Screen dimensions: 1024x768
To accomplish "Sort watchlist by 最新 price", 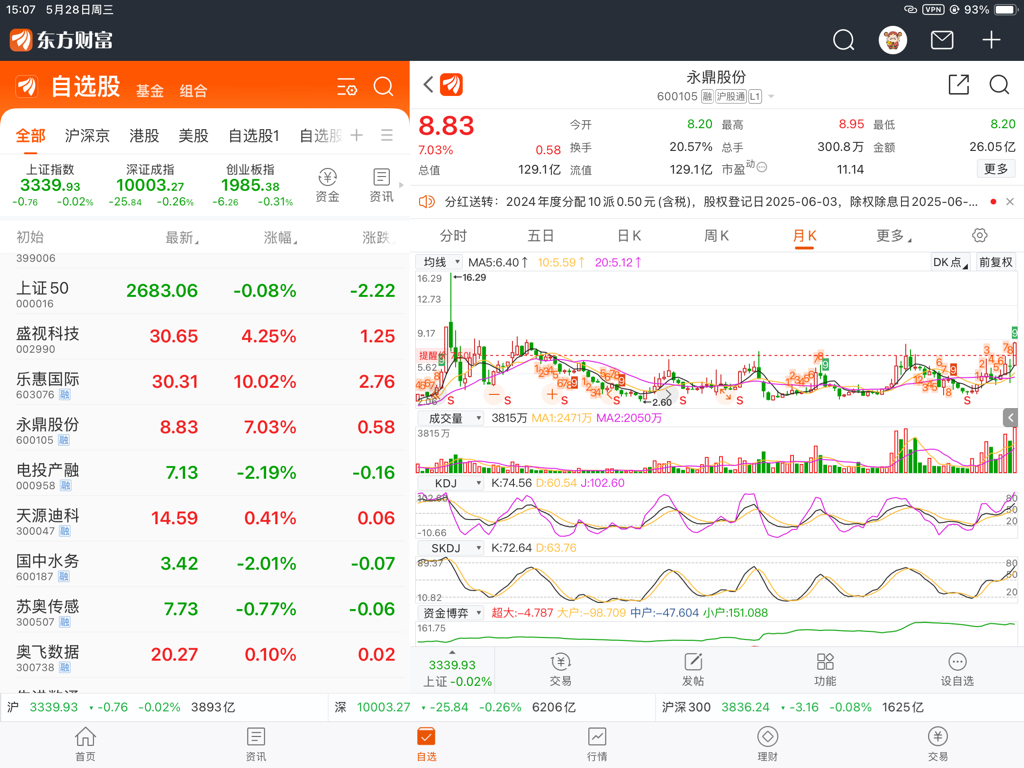I will (182, 238).
